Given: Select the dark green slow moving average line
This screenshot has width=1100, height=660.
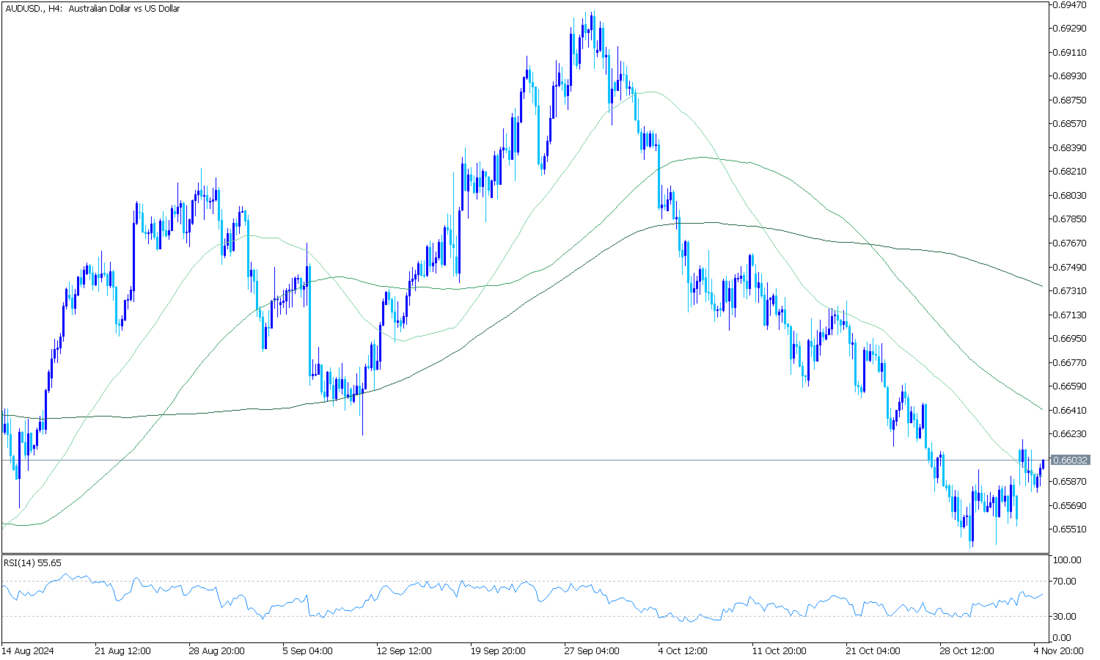Looking at the screenshot, I should coord(900,246).
